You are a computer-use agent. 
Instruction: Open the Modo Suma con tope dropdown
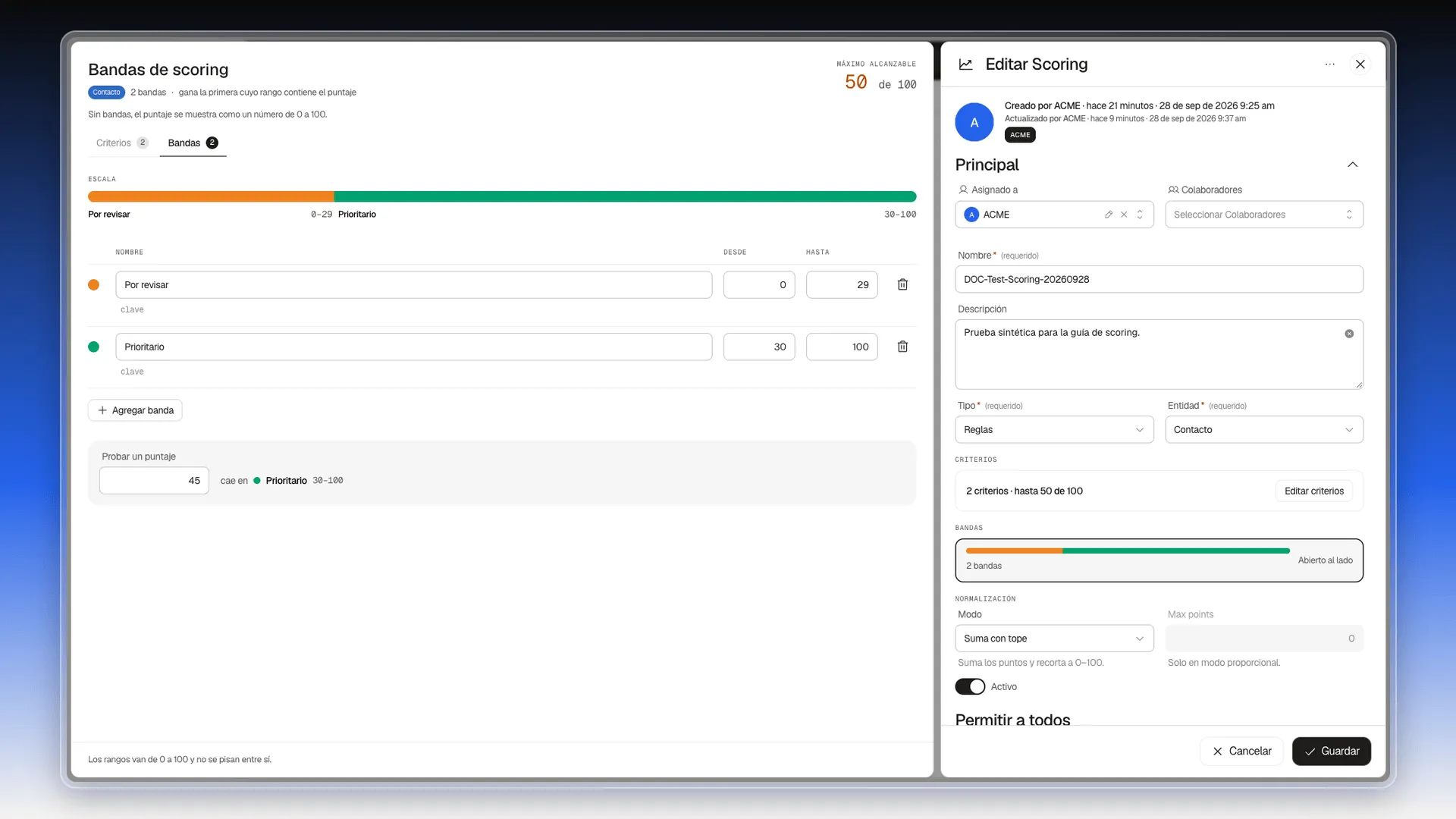pos(1054,639)
